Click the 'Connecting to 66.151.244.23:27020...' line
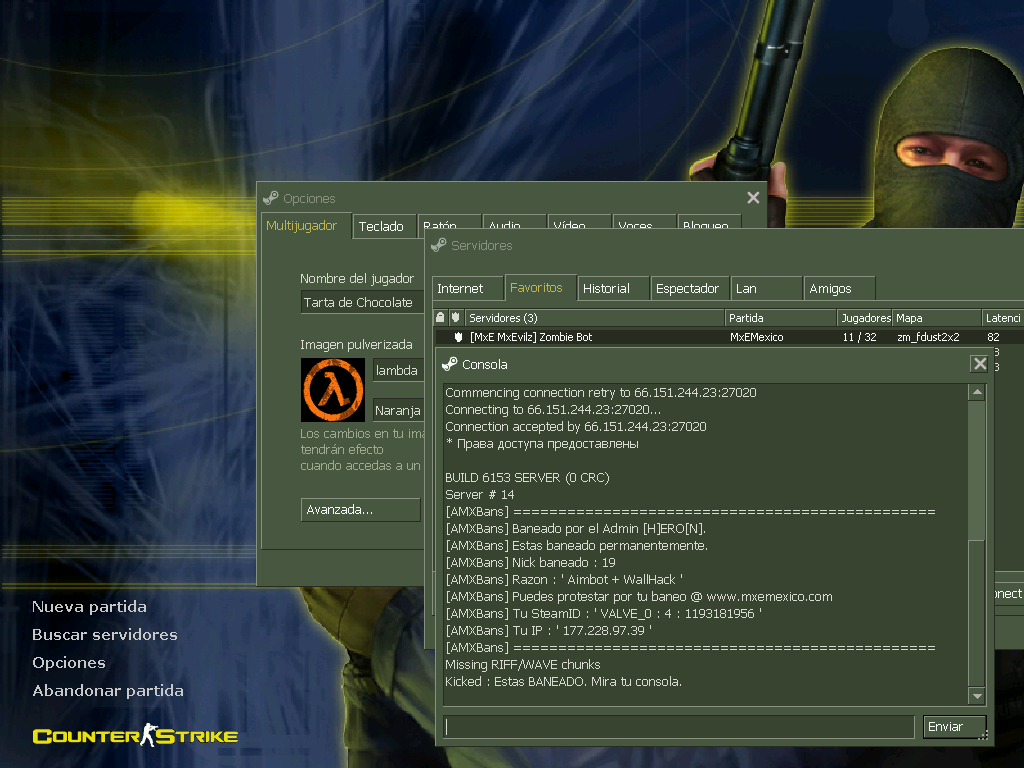 [x=553, y=409]
